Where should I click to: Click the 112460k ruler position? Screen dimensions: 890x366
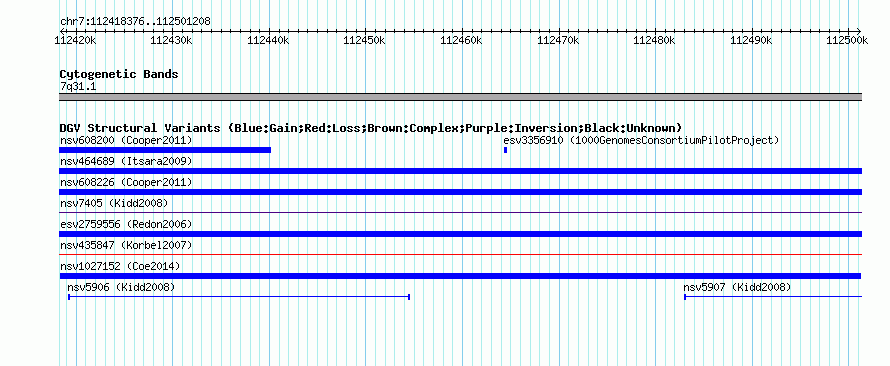tap(462, 40)
